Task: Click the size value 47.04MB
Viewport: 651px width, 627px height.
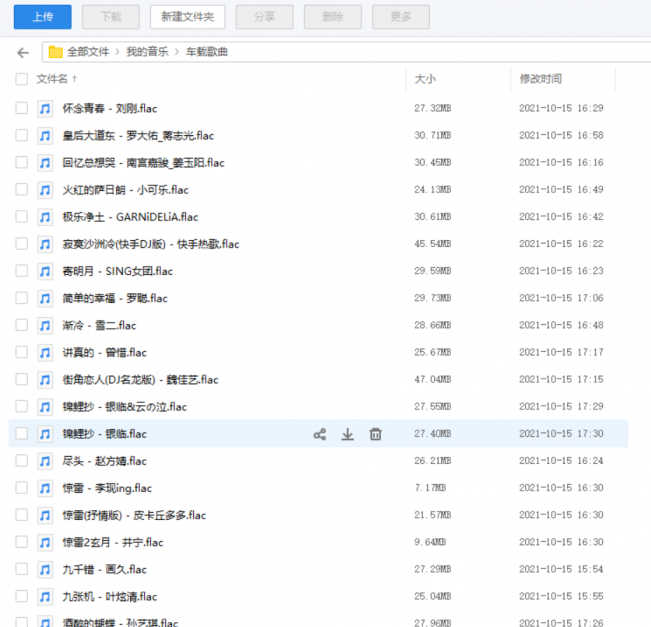Action: pyautogui.click(x=433, y=380)
